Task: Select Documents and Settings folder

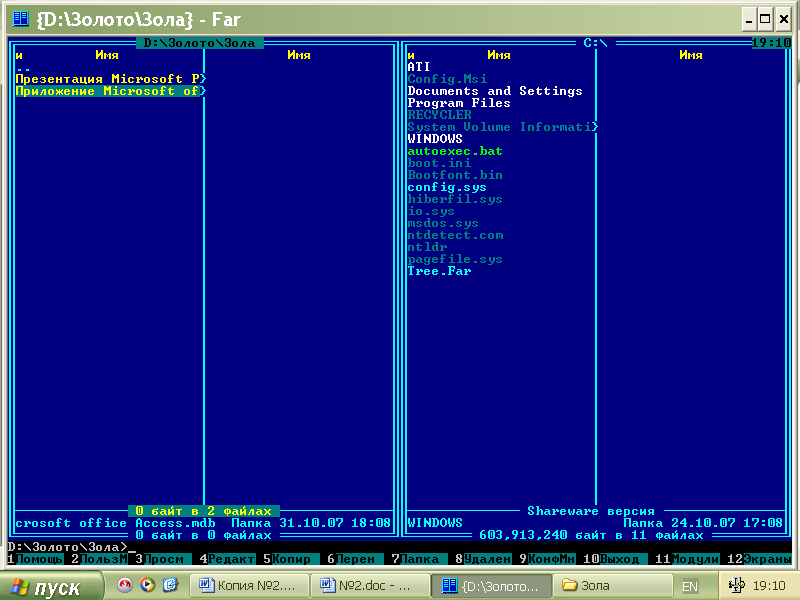Action: click(x=495, y=91)
